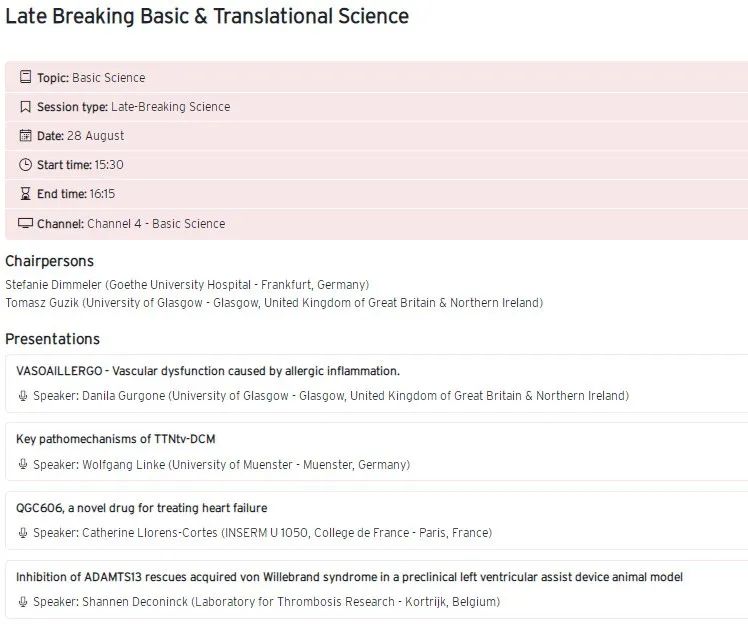Click the hourglass icon beside End time
Image resolution: width=748 pixels, height=624 pixels.
tap(25, 194)
